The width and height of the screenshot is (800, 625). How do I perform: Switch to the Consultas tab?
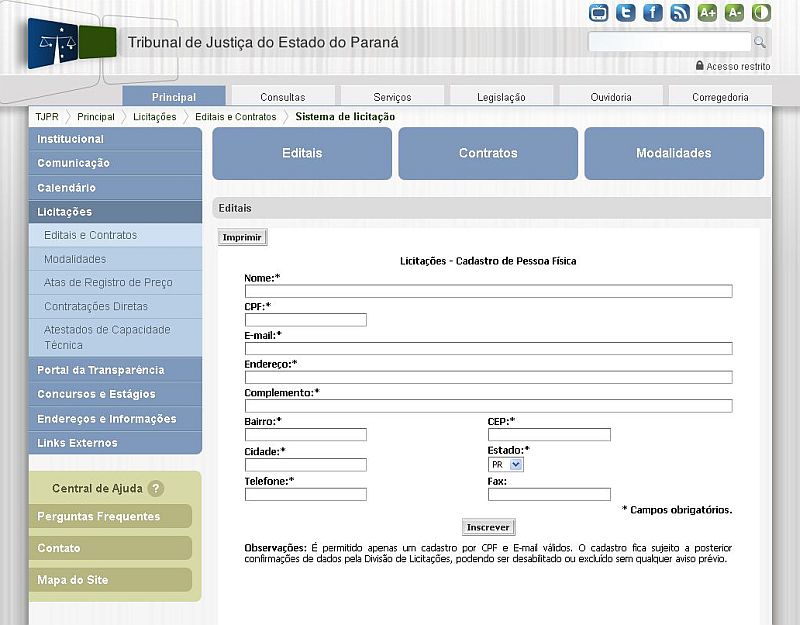point(284,96)
